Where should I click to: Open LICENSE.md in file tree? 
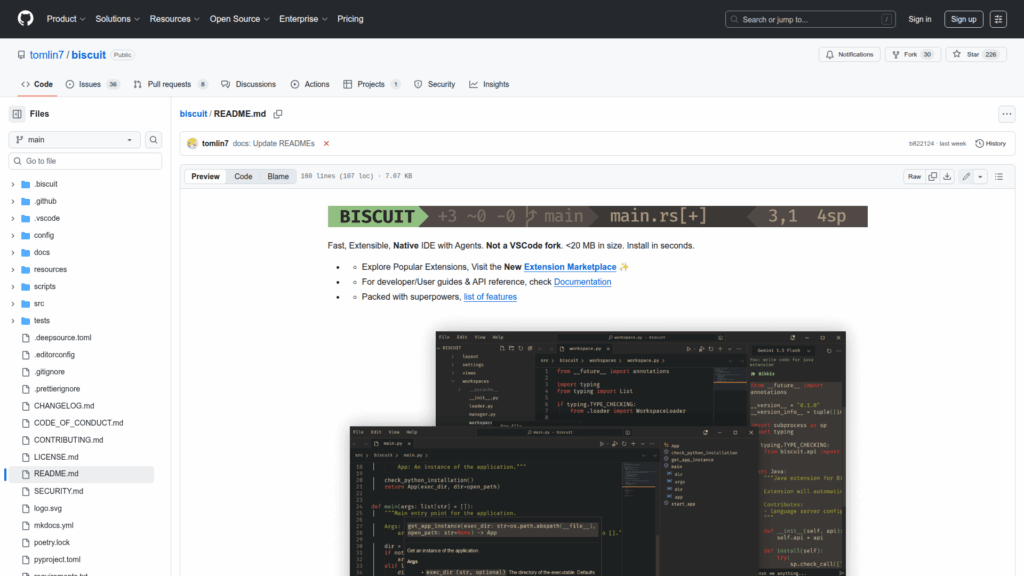coord(56,457)
